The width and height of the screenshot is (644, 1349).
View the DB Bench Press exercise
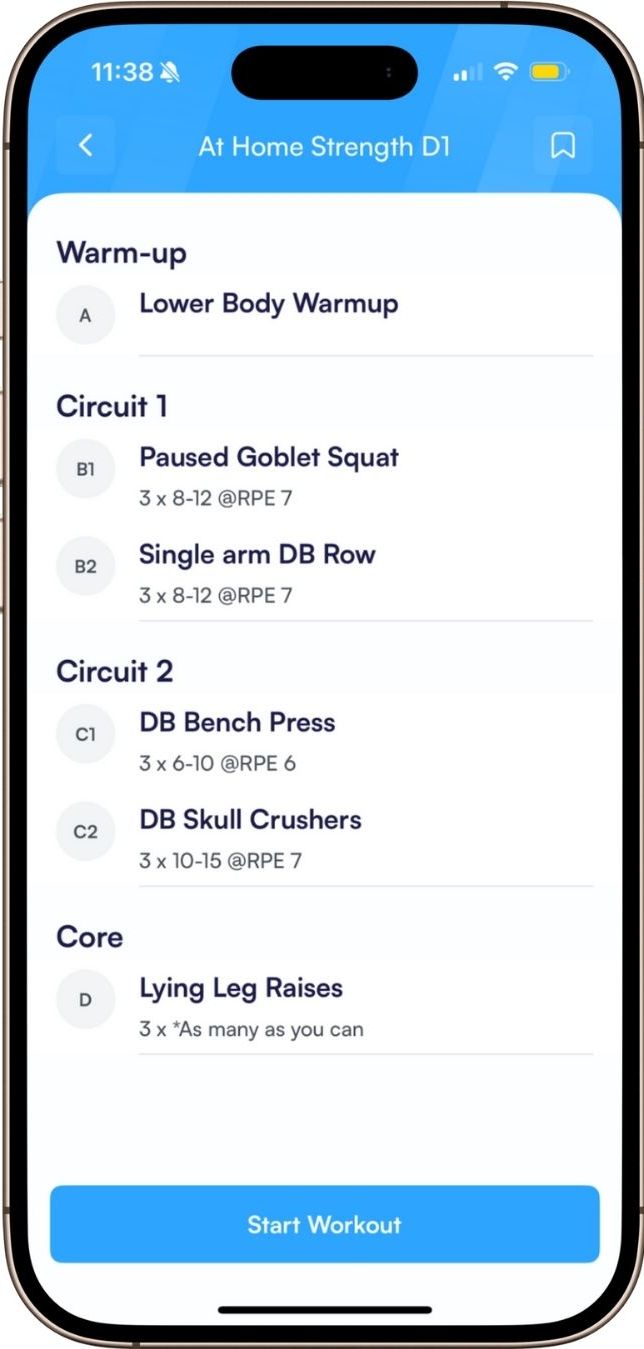237,723
